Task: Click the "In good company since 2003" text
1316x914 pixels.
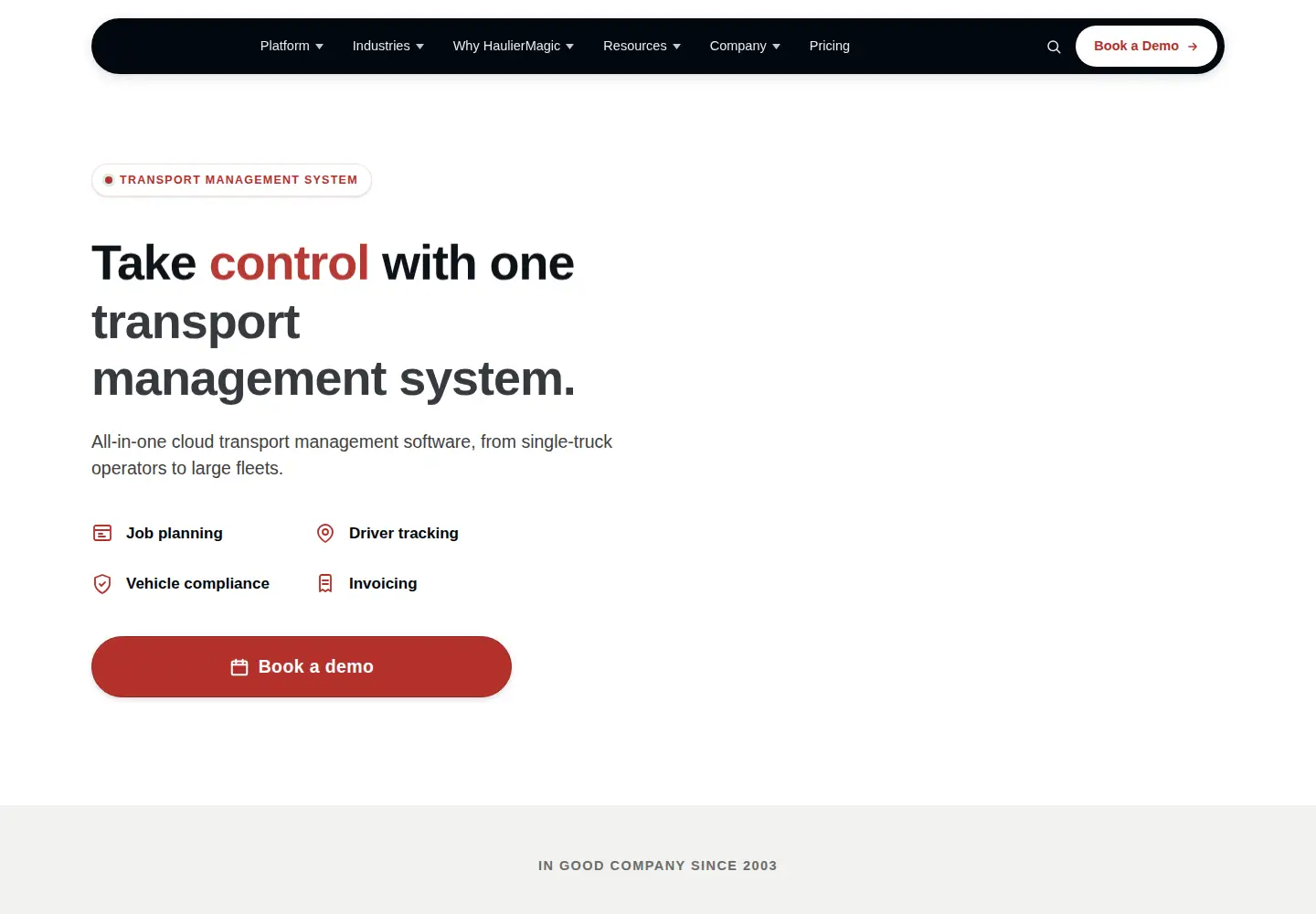Action: 658,866
